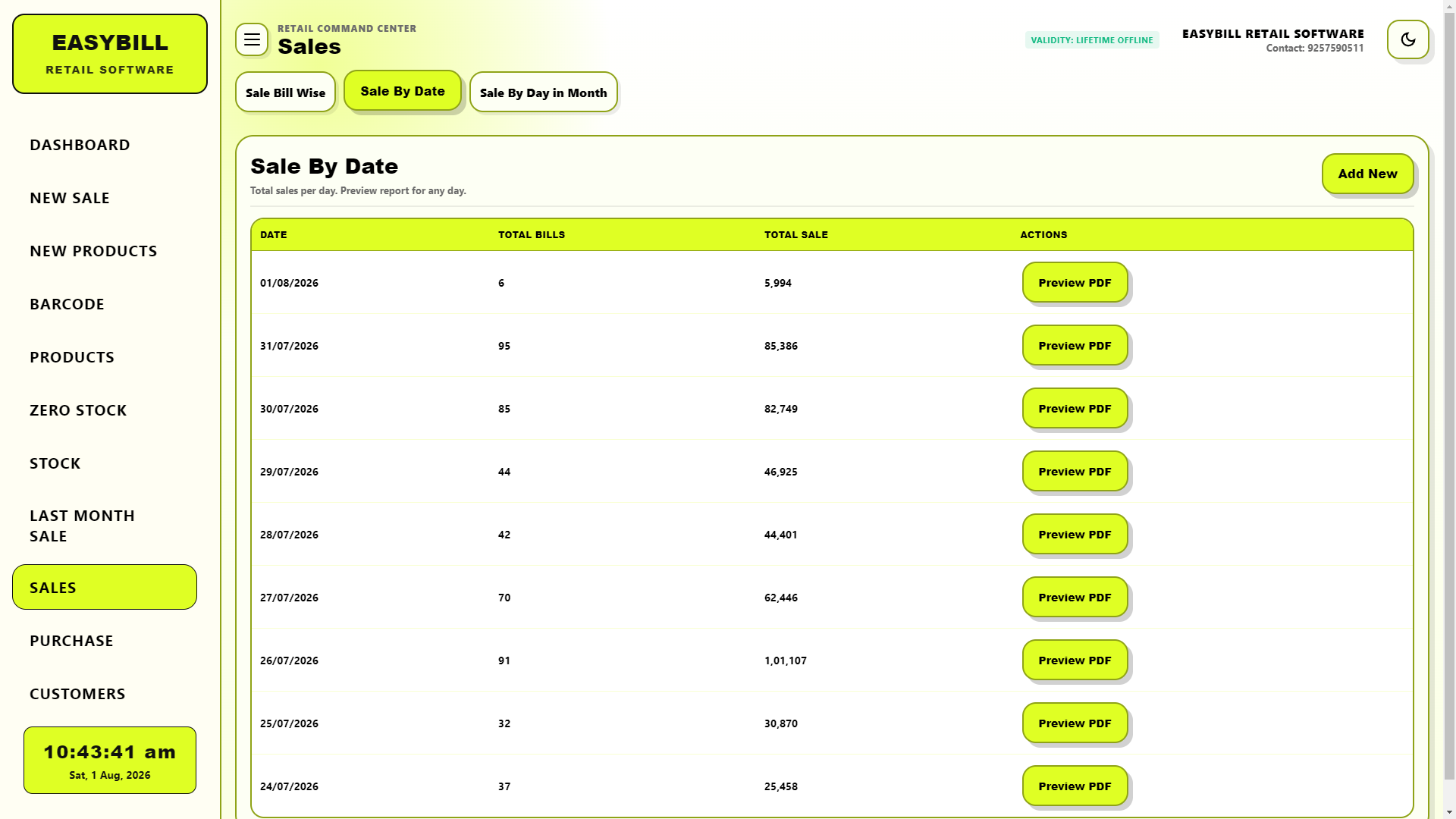The height and width of the screenshot is (819, 1456).
Task: Click the Validity Lifetime Offline badge
Action: (1092, 40)
